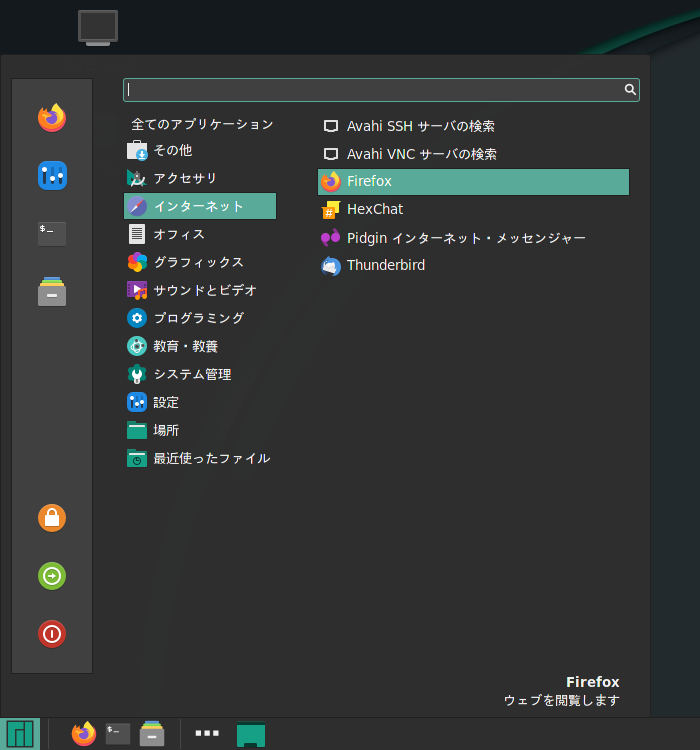Toggle the Manjaro menu button in panel

(x=20, y=734)
